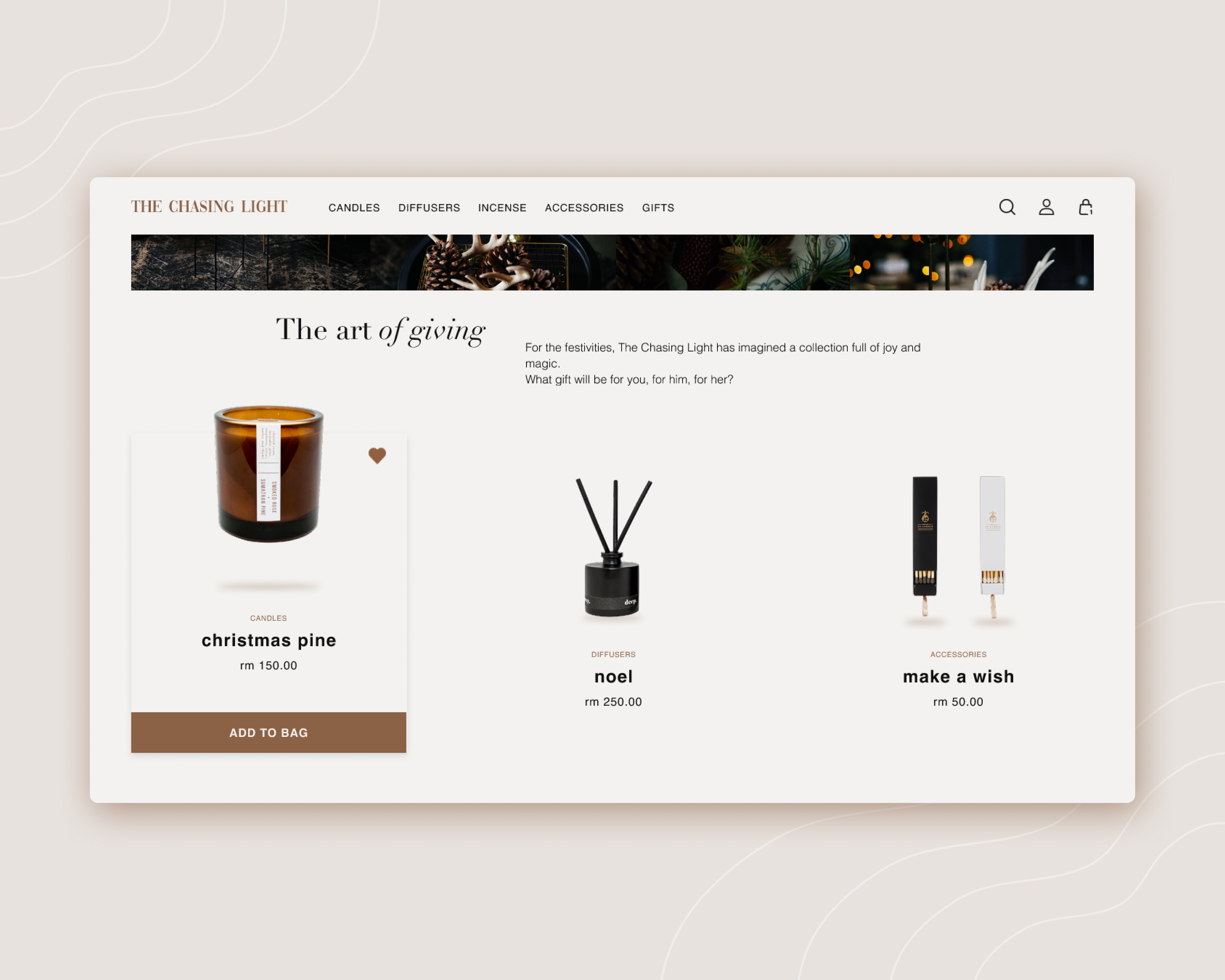Image resolution: width=1225 pixels, height=980 pixels.
Task: Open the christmas pine product title
Action: click(269, 640)
